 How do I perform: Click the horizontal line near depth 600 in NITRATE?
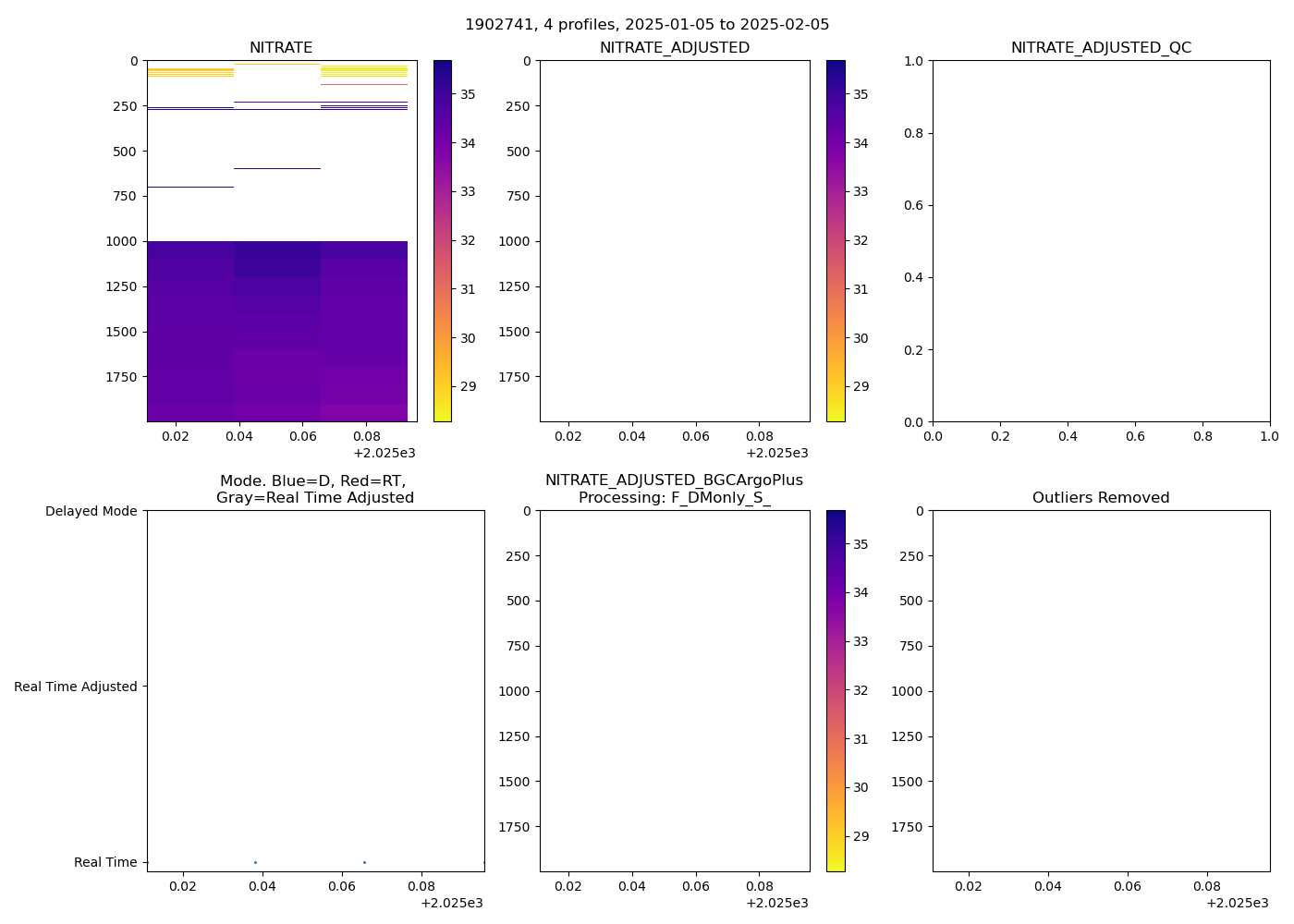click(x=277, y=168)
